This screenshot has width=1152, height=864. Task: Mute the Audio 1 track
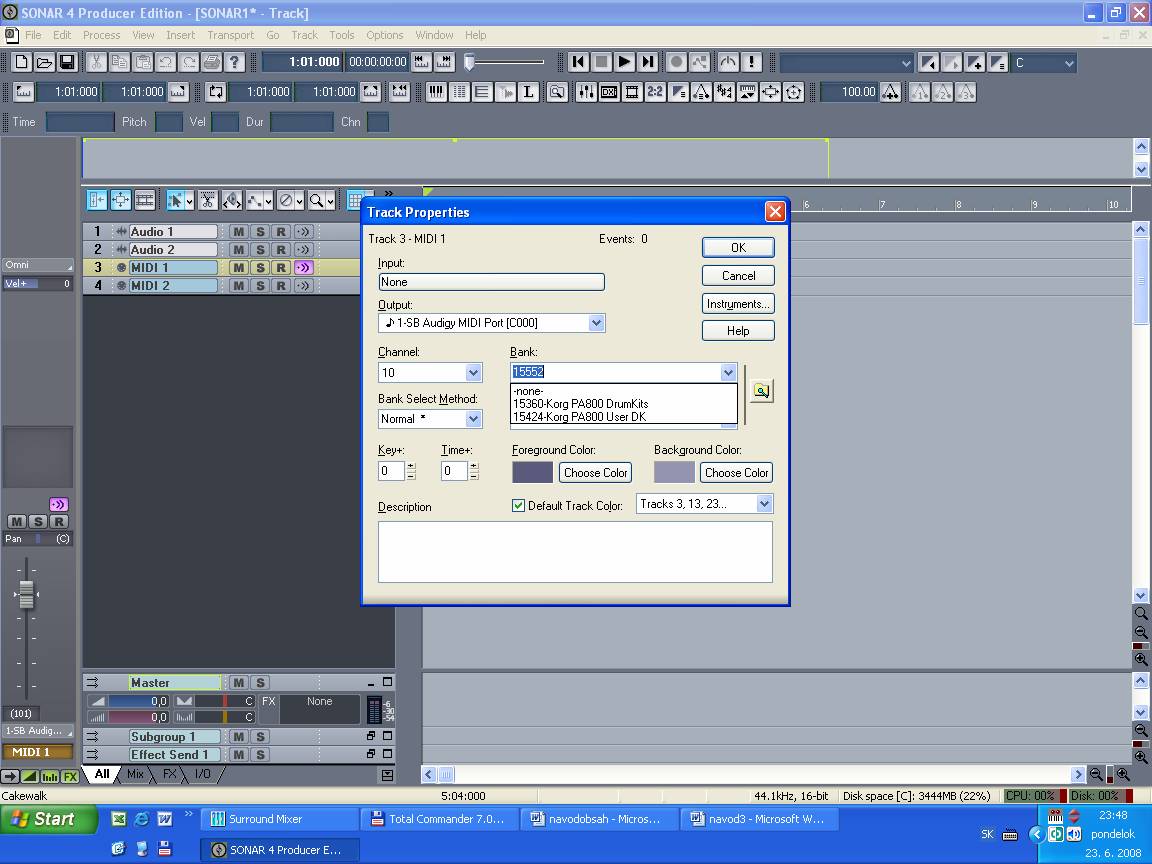pos(238,231)
